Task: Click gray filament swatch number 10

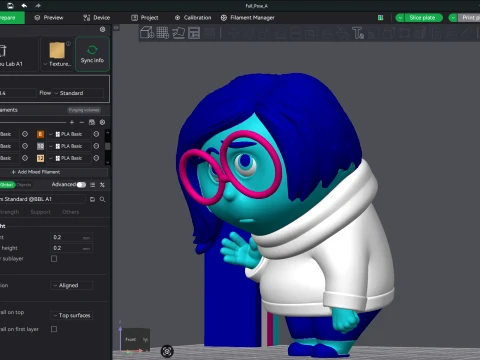Action: click(40, 146)
